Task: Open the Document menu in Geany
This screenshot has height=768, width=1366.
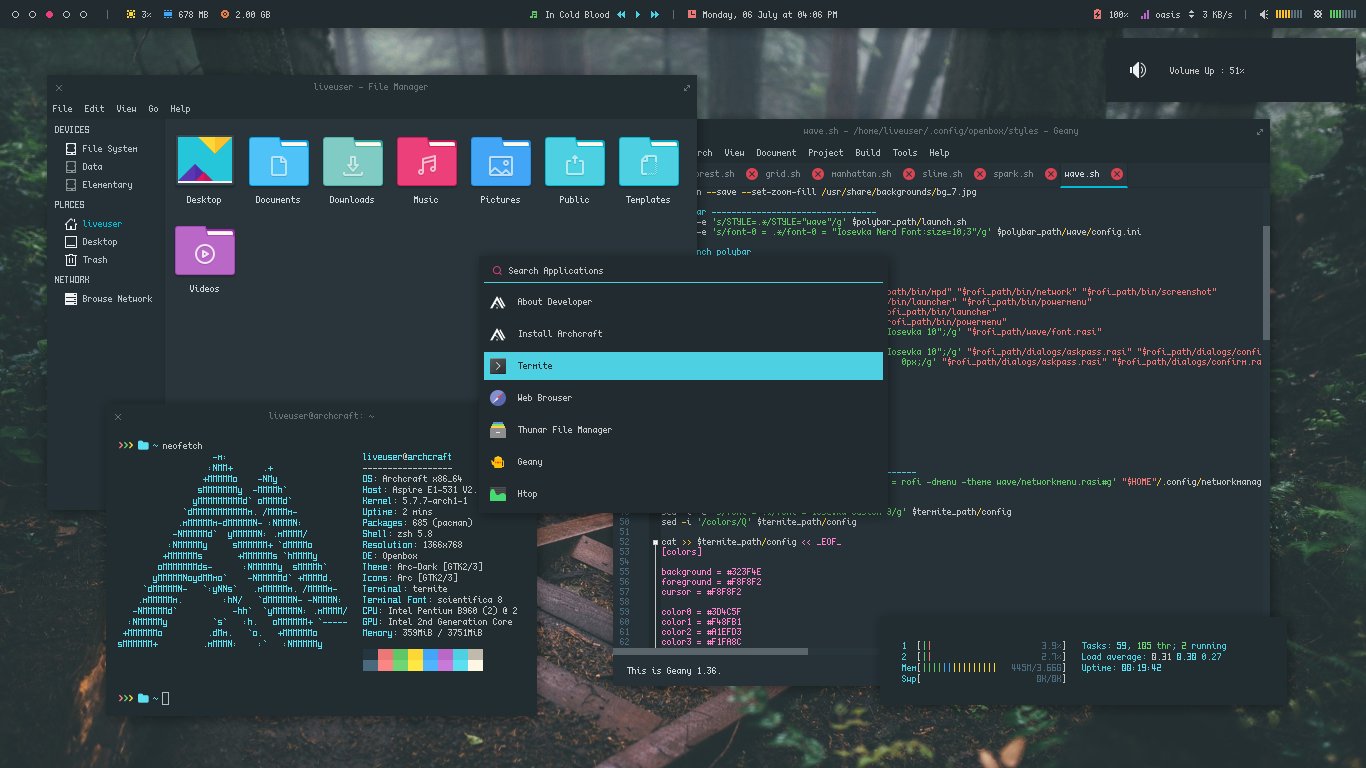Action: click(x=774, y=152)
